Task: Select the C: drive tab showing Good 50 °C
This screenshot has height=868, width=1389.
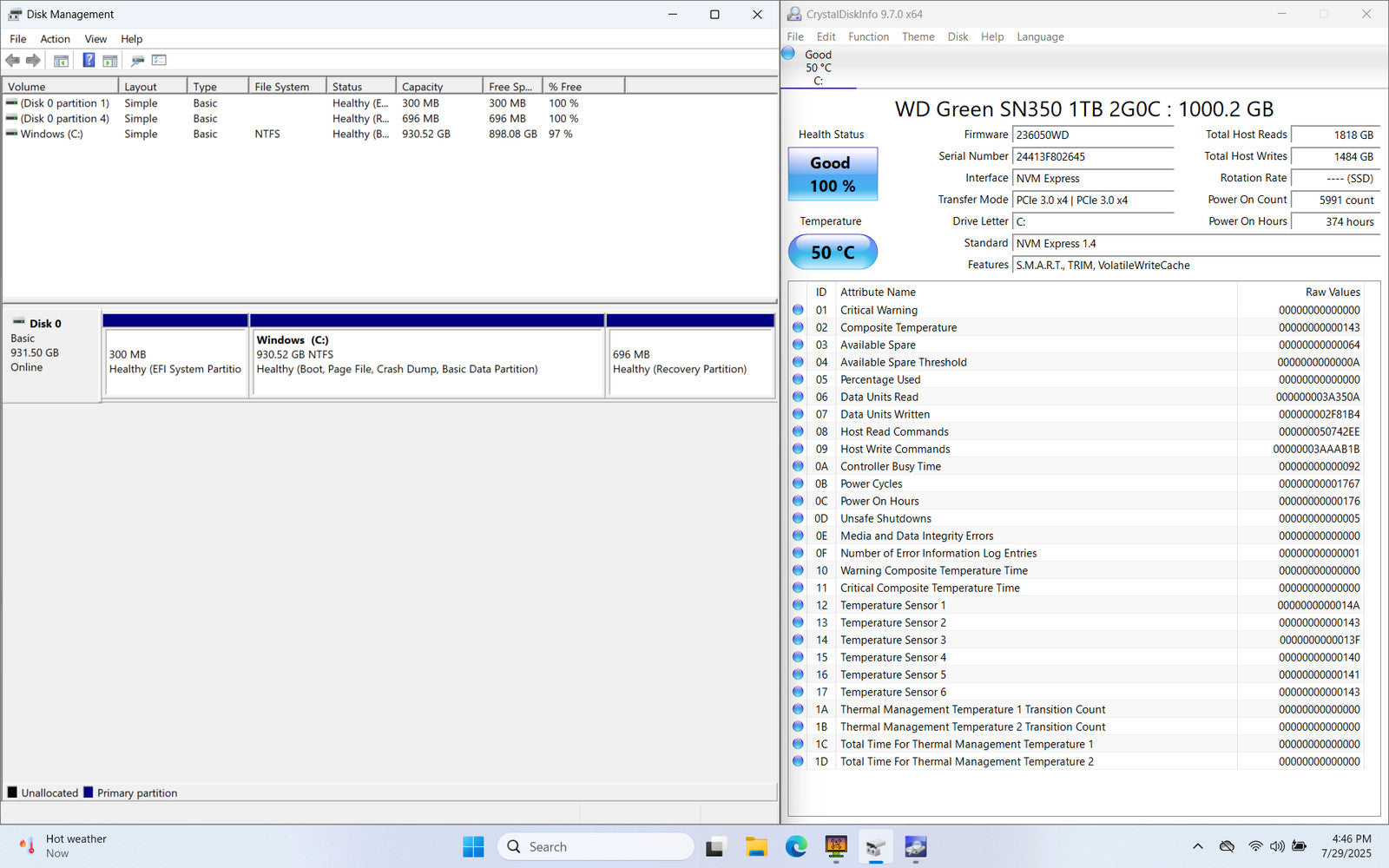Action: click(818, 68)
